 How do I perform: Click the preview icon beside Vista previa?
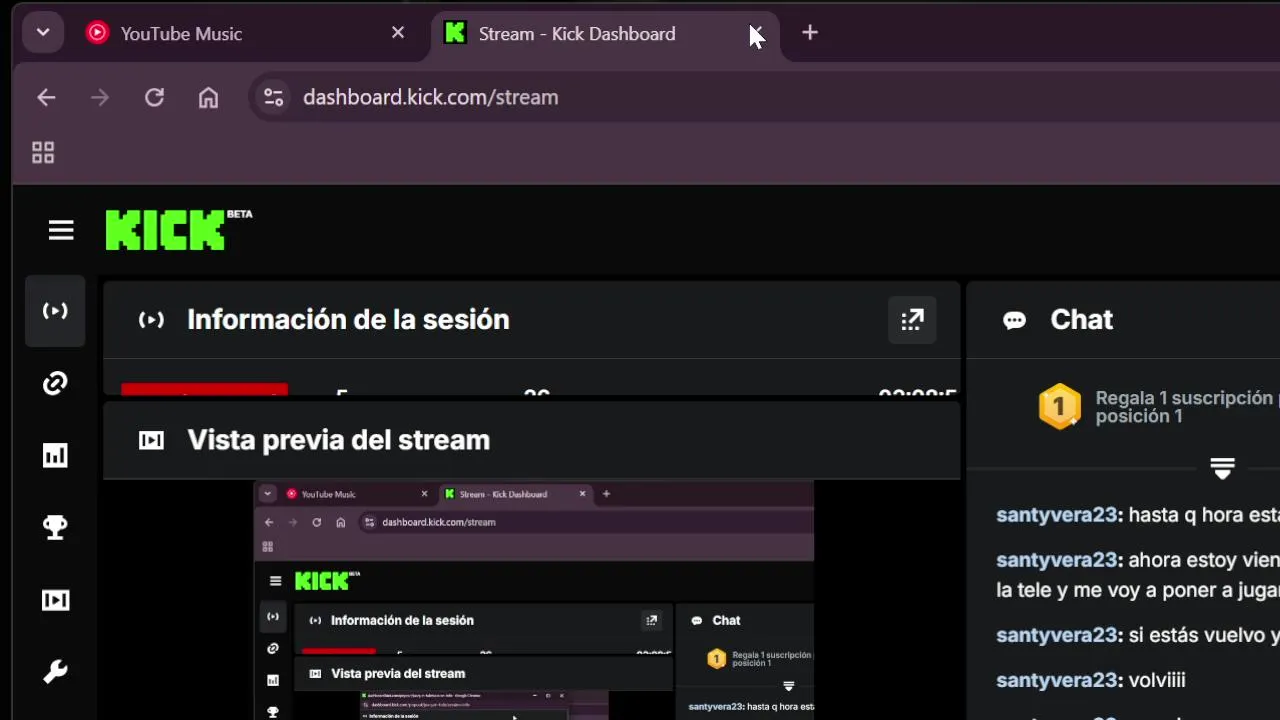point(151,440)
